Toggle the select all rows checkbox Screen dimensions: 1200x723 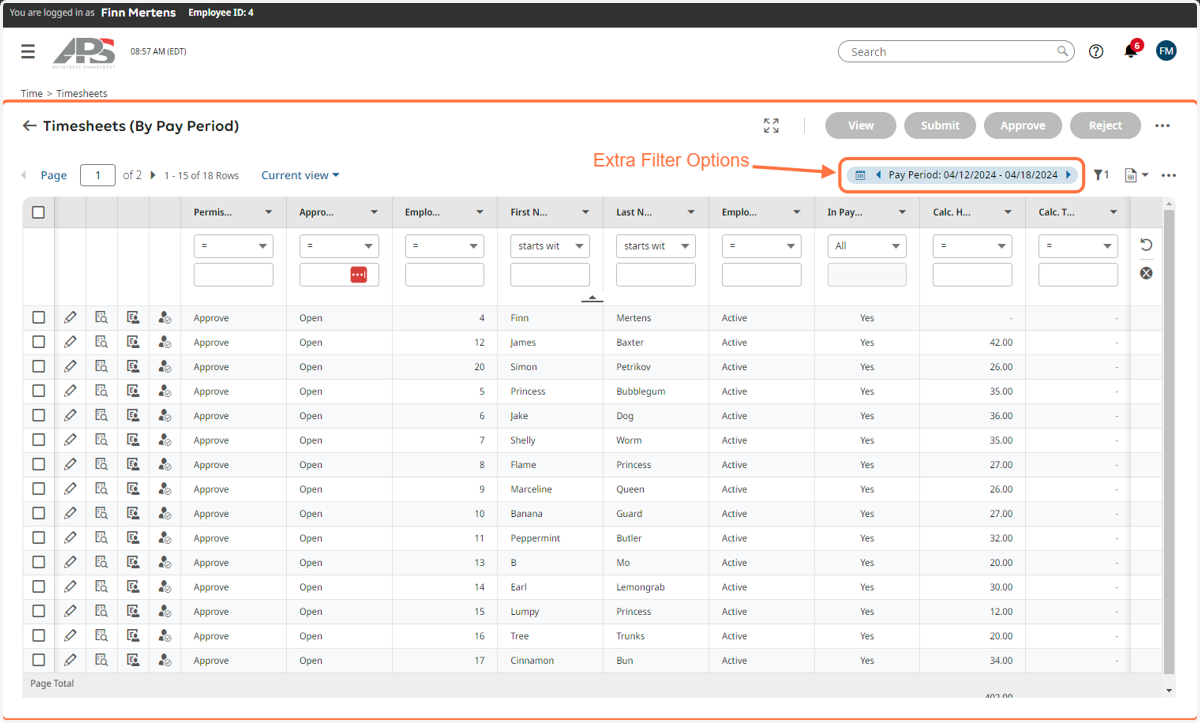[x=38, y=212]
